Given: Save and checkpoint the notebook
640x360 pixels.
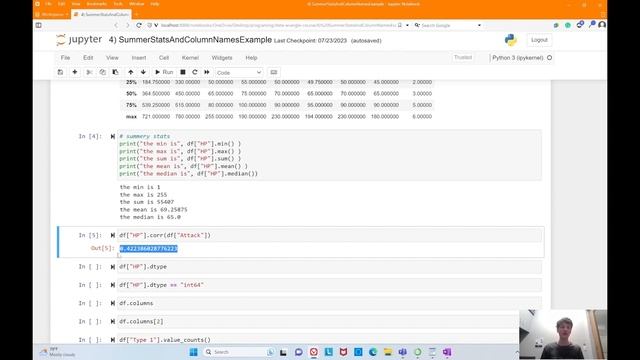Looking at the screenshot, I should point(60,72).
